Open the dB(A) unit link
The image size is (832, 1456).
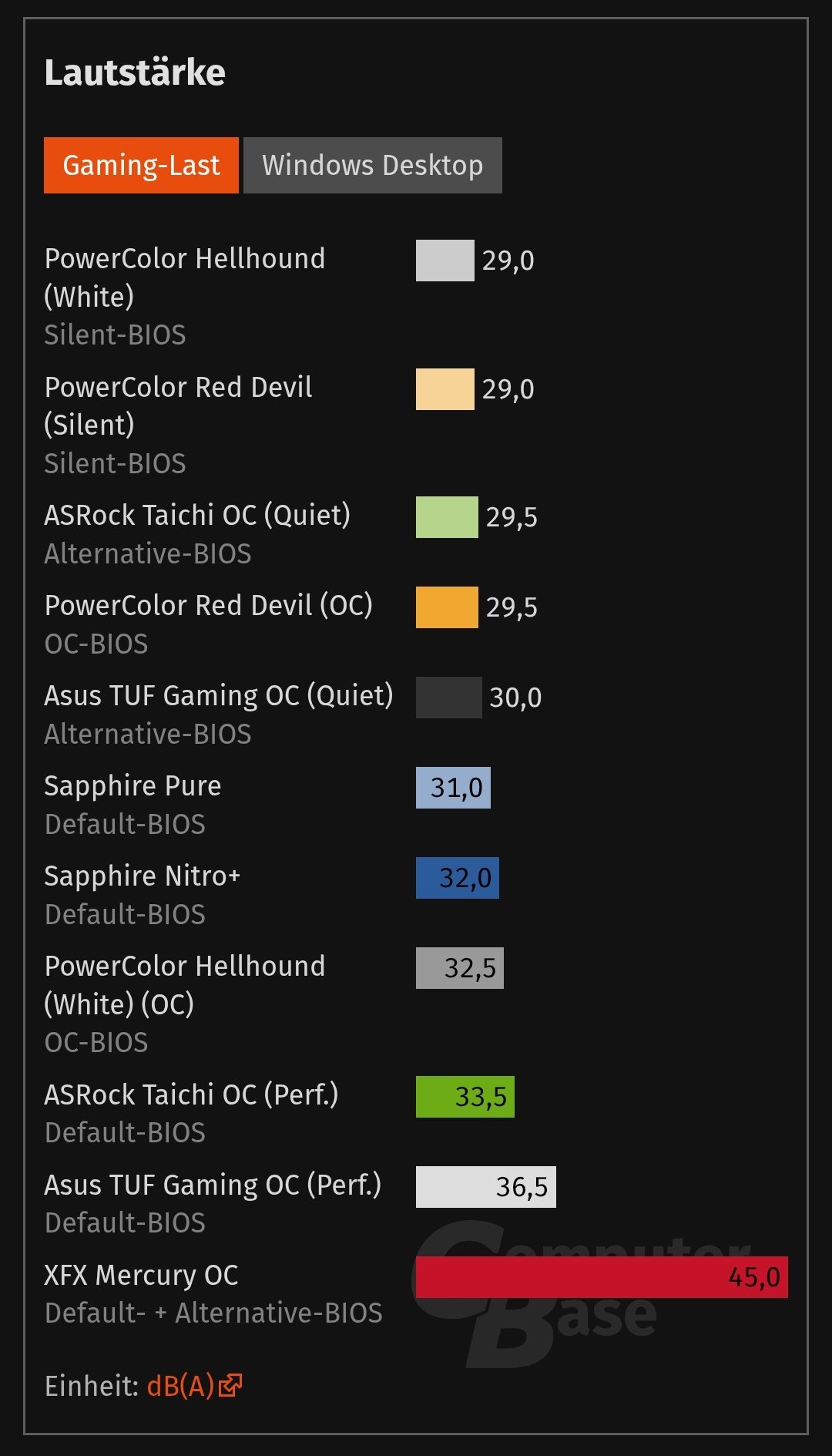[180, 1386]
